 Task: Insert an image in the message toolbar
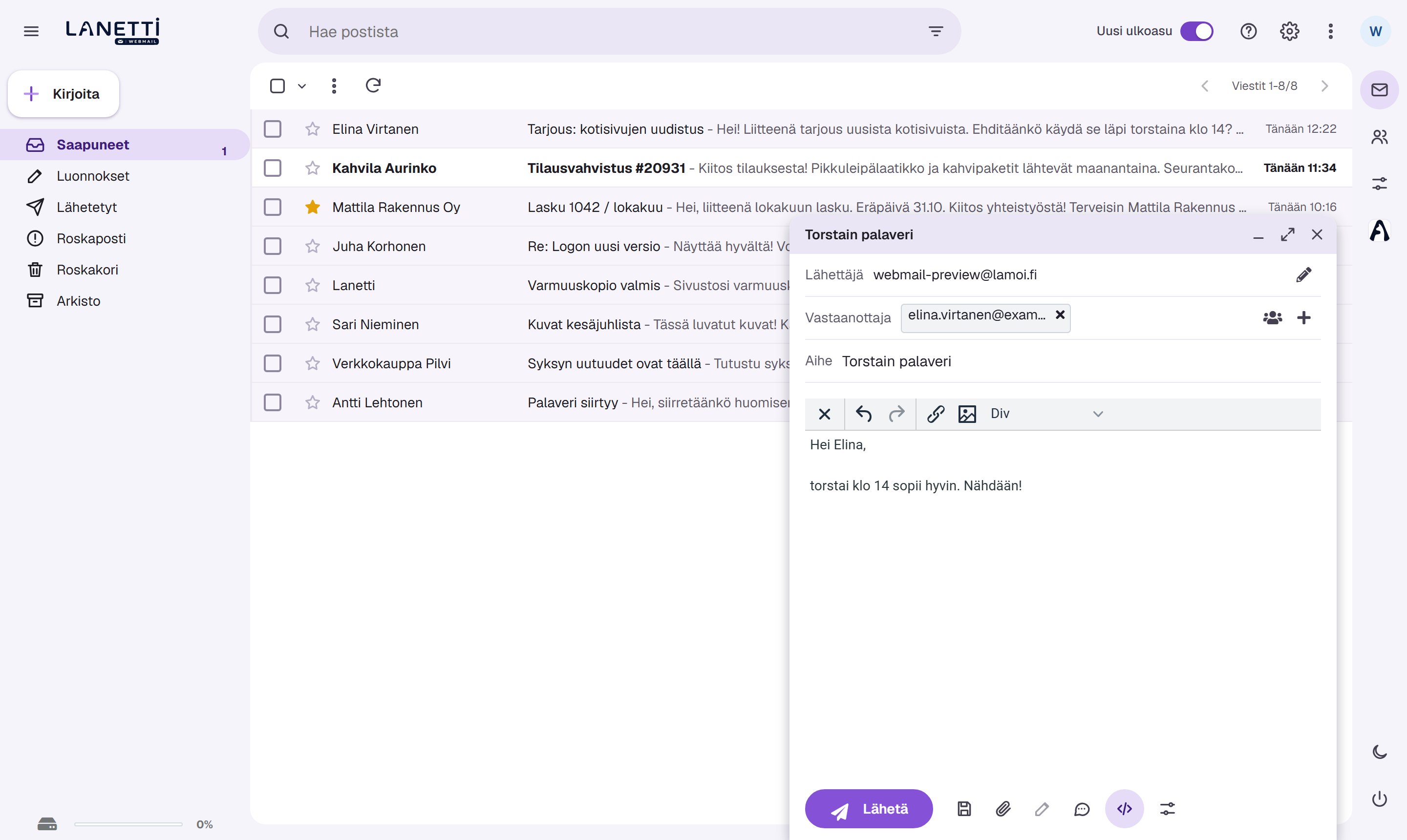click(x=967, y=414)
